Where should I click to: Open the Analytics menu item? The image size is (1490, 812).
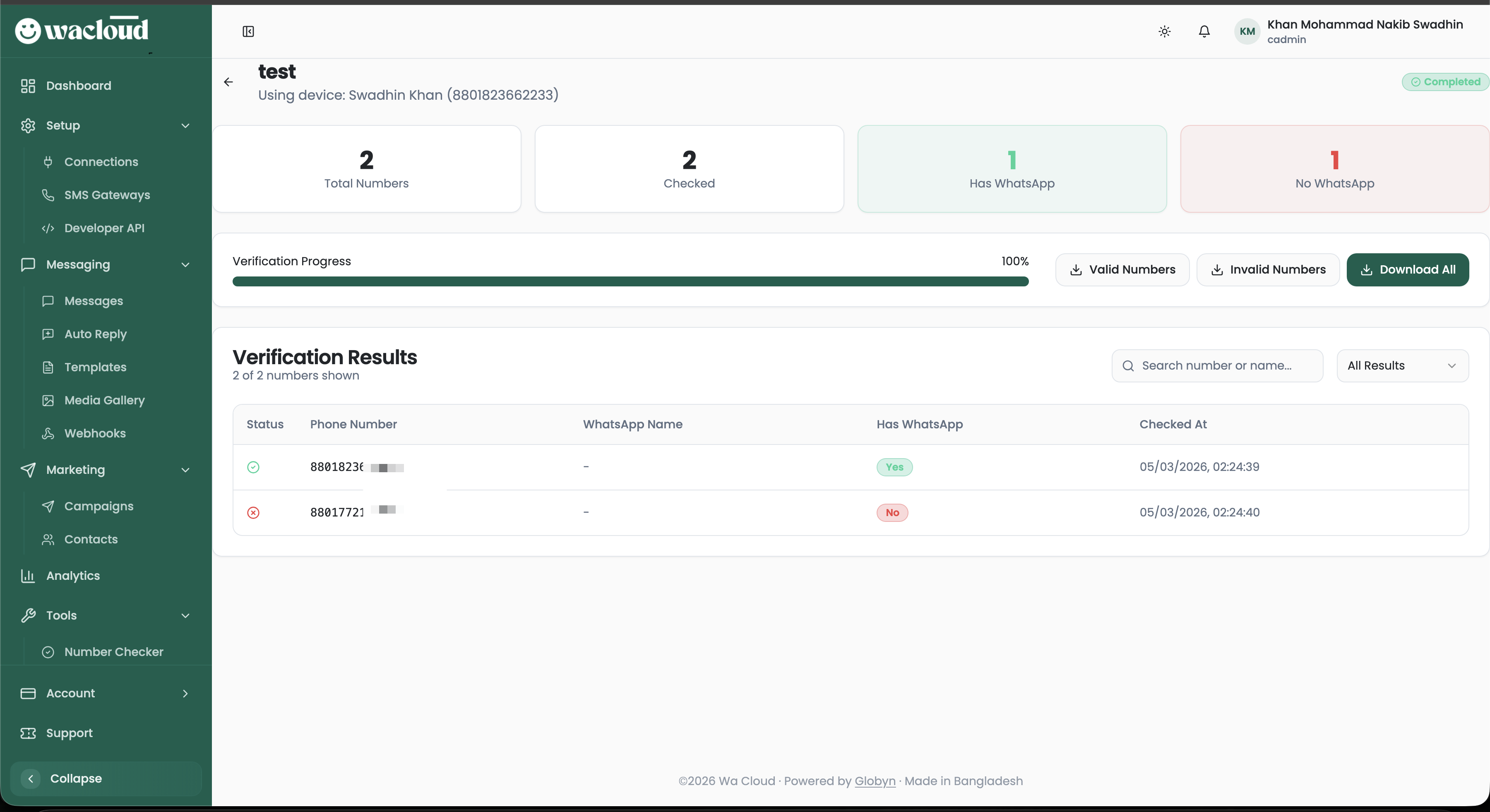(x=73, y=576)
